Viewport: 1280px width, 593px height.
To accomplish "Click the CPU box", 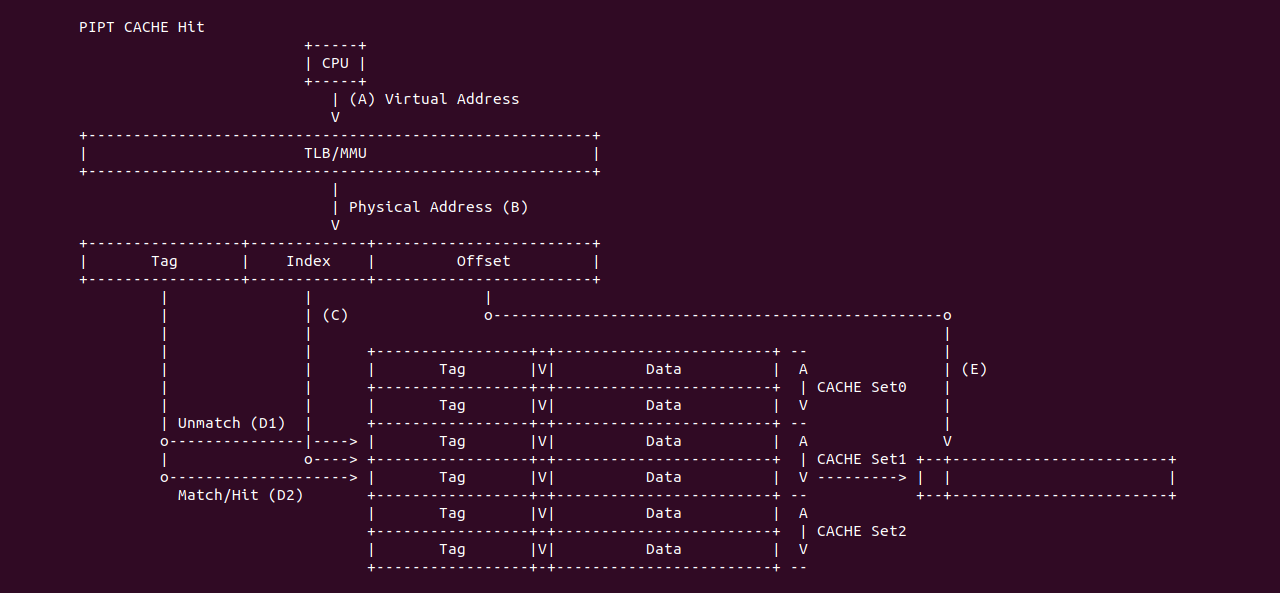I will (335, 63).
